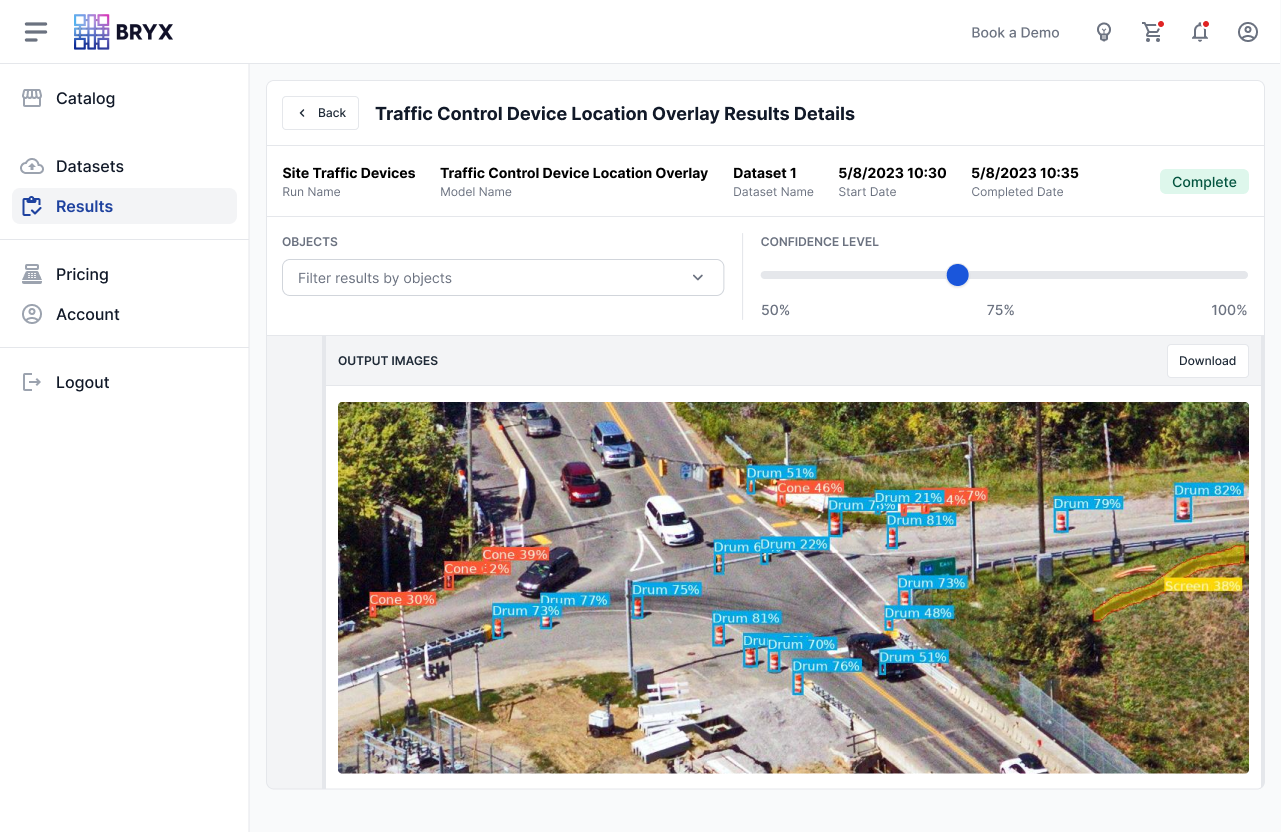Open the user profile icon
The height and width of the screenshot is (832, 1281).
point(1248,32)
